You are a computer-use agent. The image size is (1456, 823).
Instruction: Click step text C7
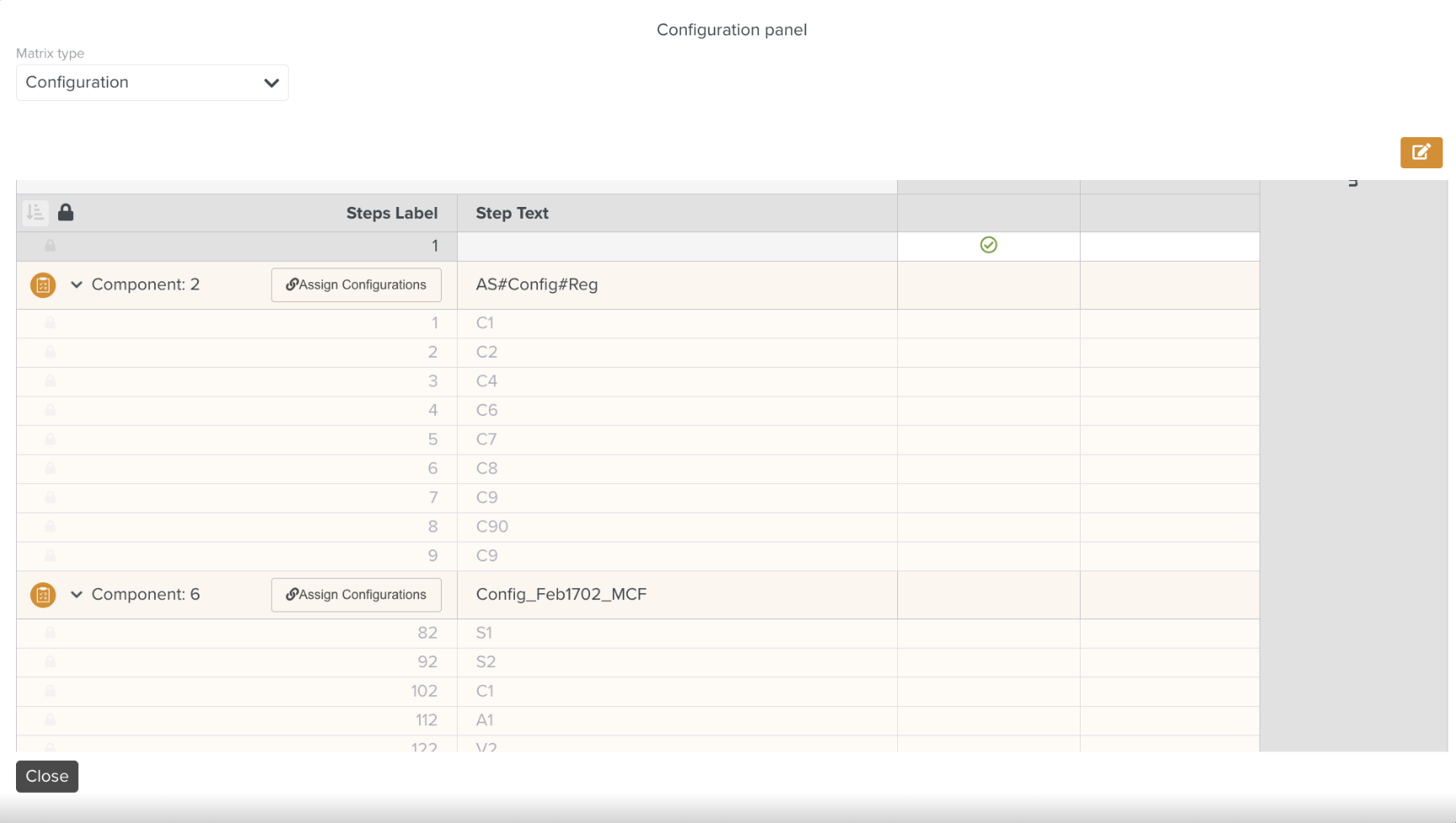click(486, 439)
